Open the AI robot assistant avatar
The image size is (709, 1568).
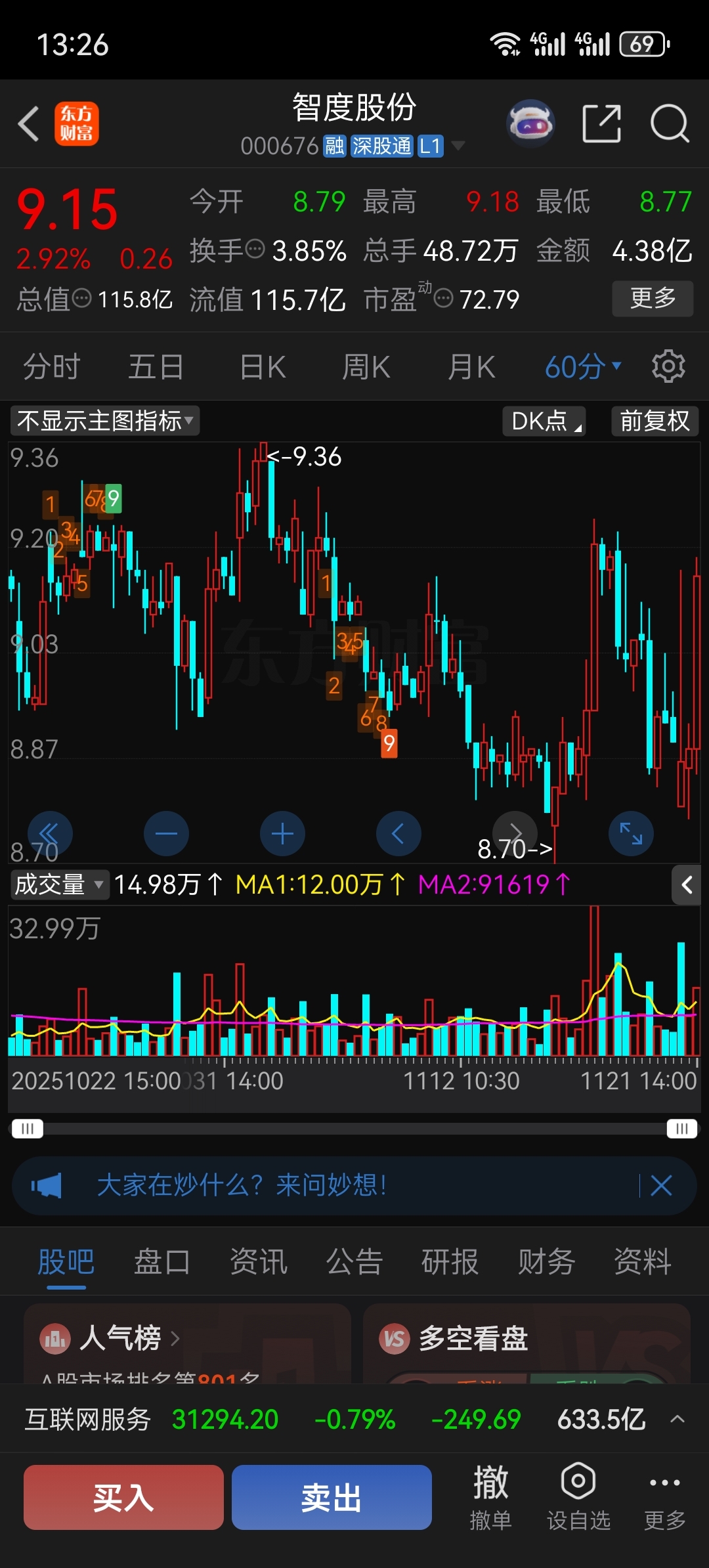pos(530,123)
